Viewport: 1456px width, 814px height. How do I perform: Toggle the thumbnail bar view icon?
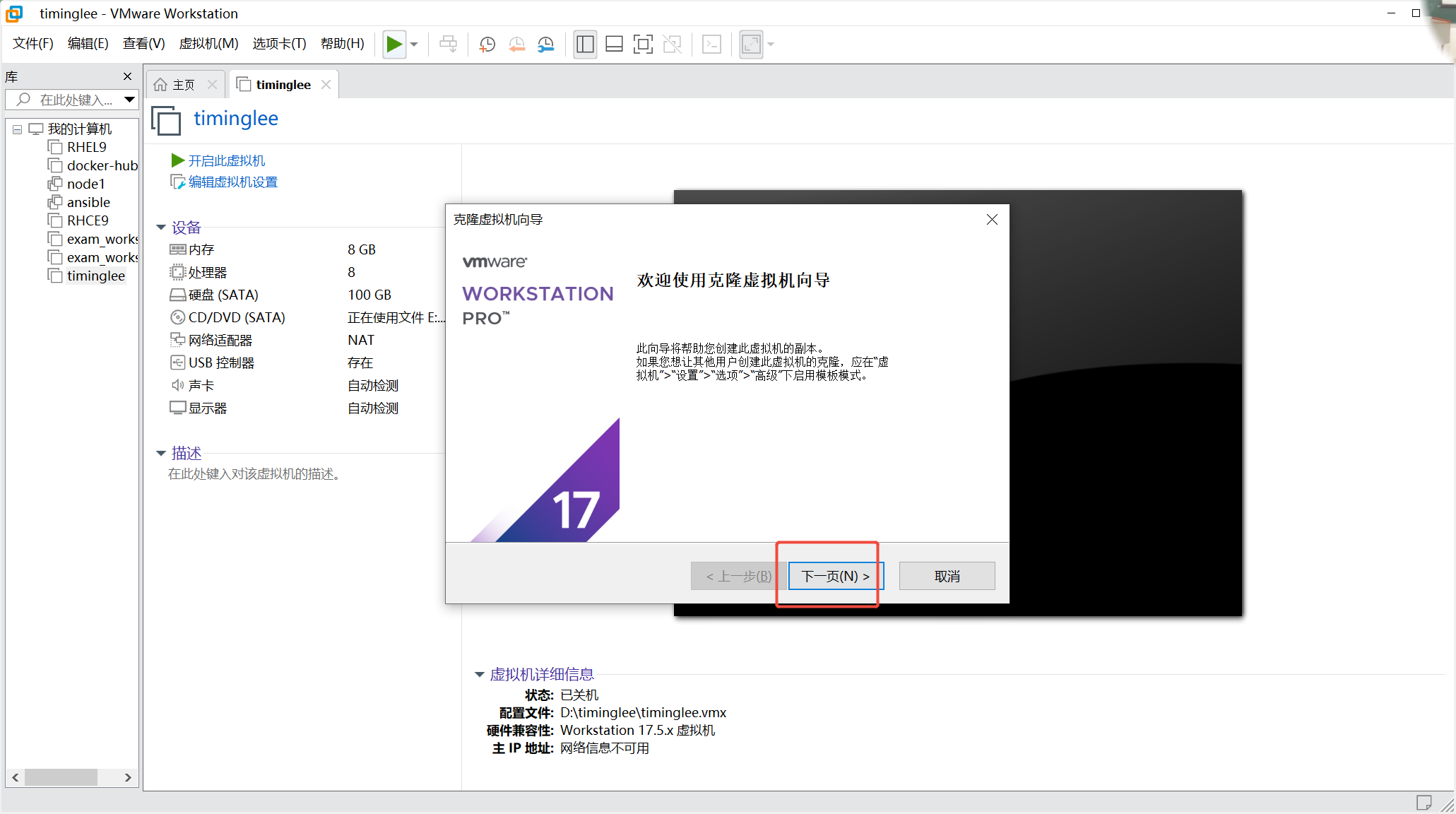click(x=614, y=45)
